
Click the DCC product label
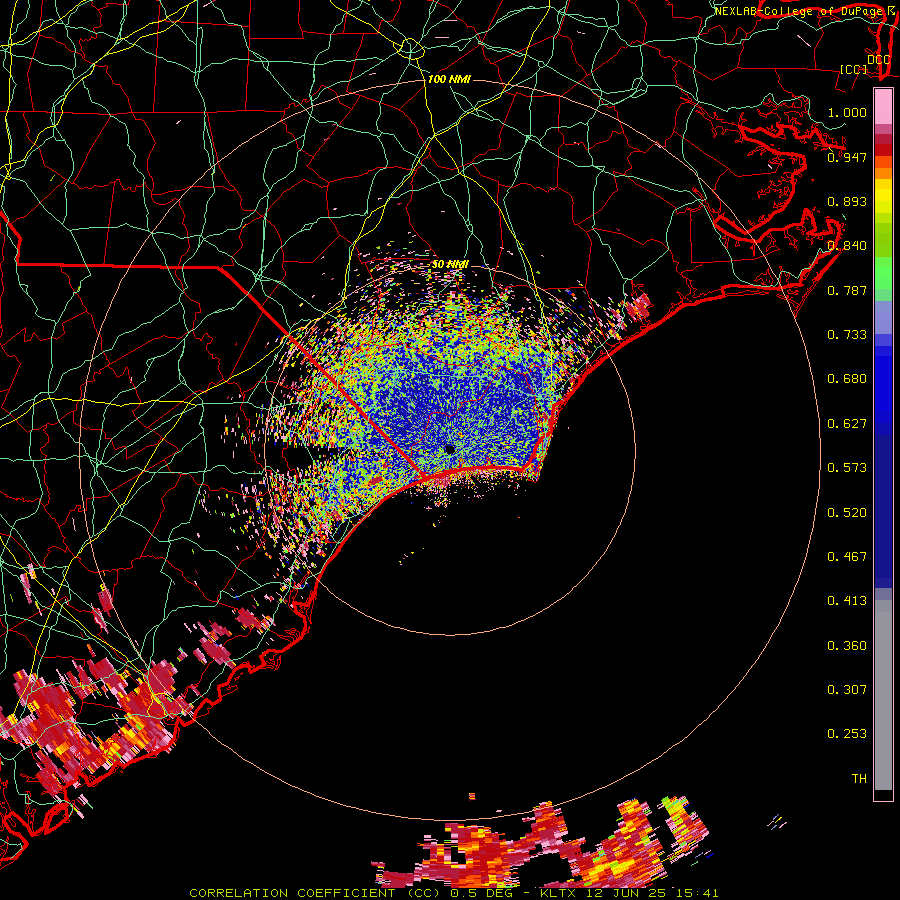(x=878, y=60)
